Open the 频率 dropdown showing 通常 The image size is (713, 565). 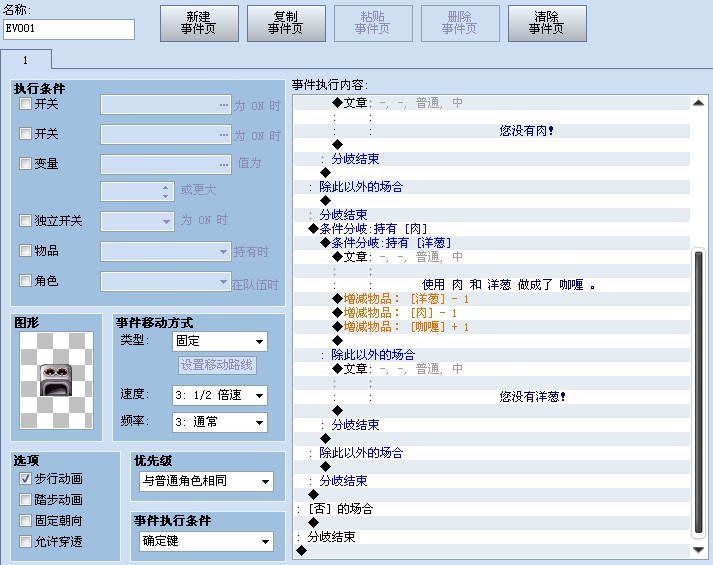pyautogui.click(x=220, y=422)
